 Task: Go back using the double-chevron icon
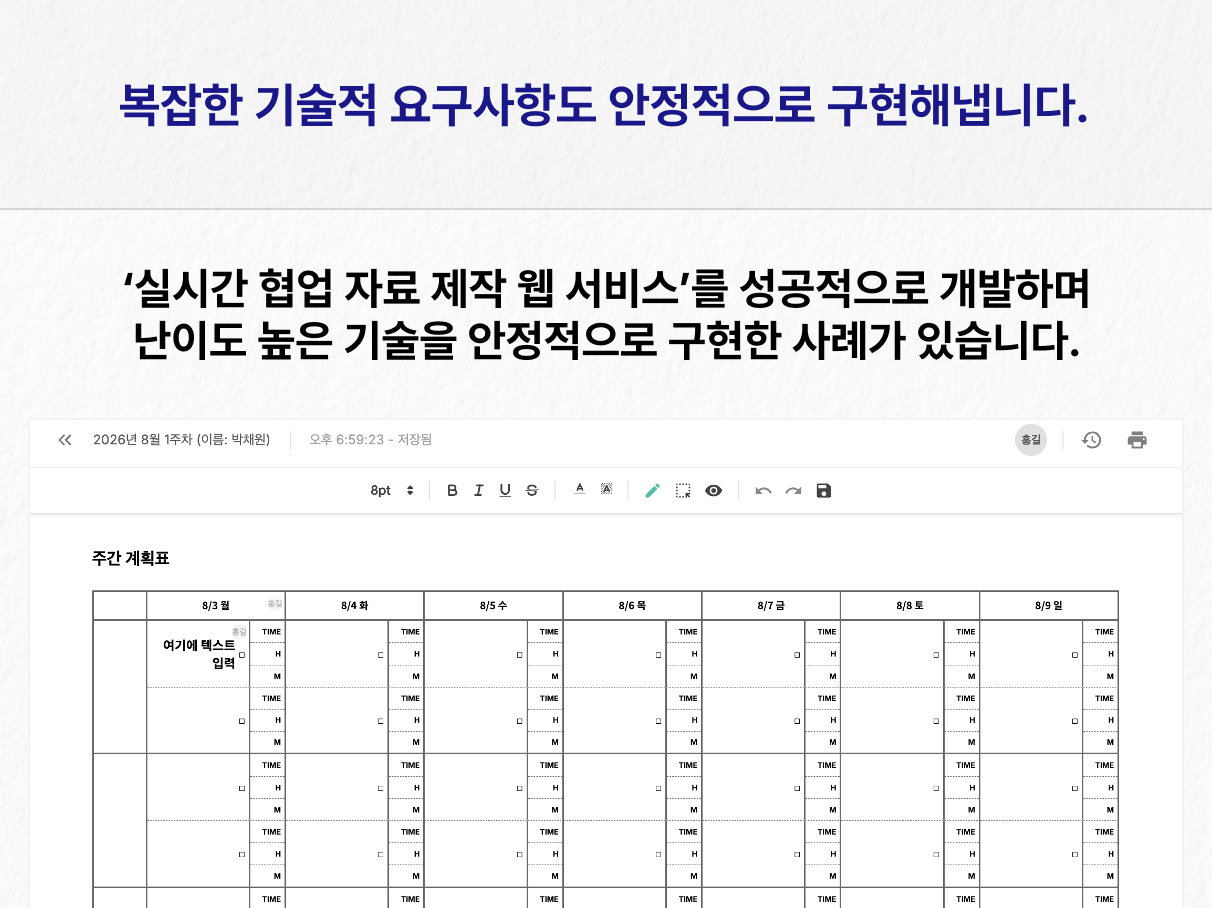click(65, 440)
